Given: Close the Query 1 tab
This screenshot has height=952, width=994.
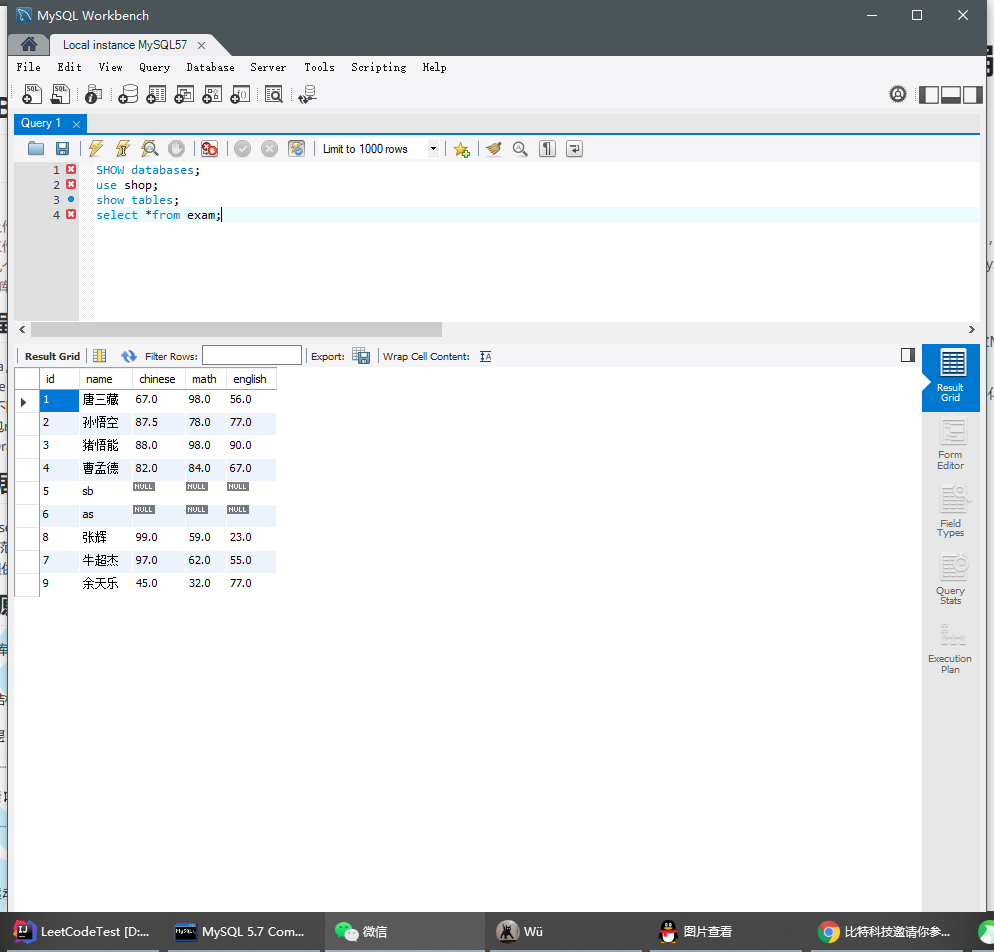Looking at the screenshot, I should (76, 124).
